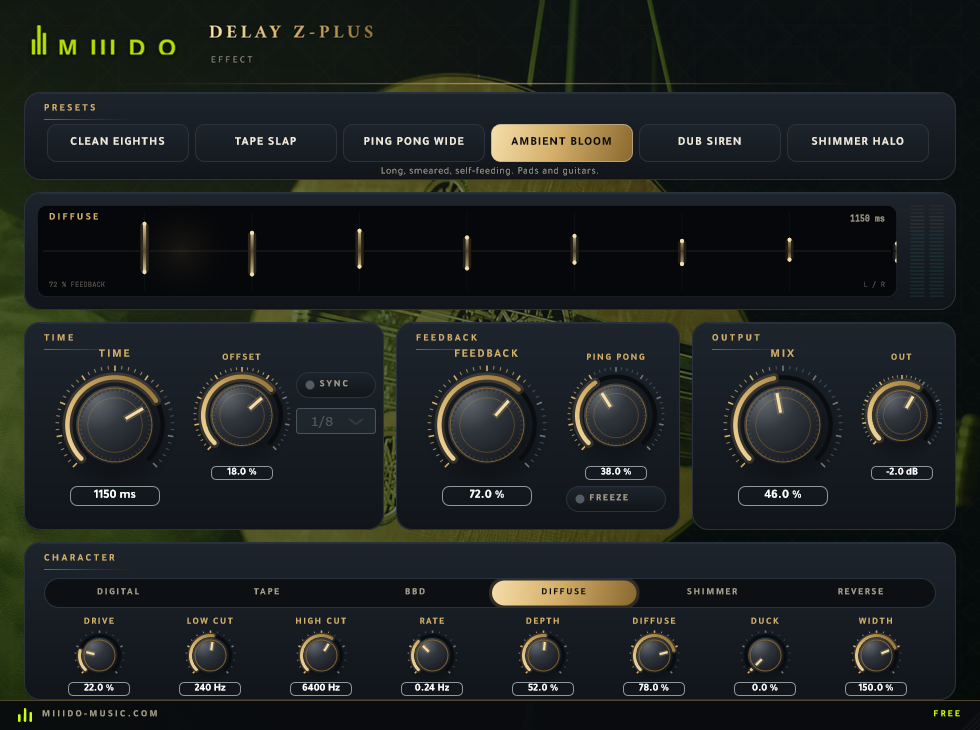Image resolution: width=980 pixels, height=730 pixels.
Task: Click the 46.0 % mix value field
Action: pos(783,496)
